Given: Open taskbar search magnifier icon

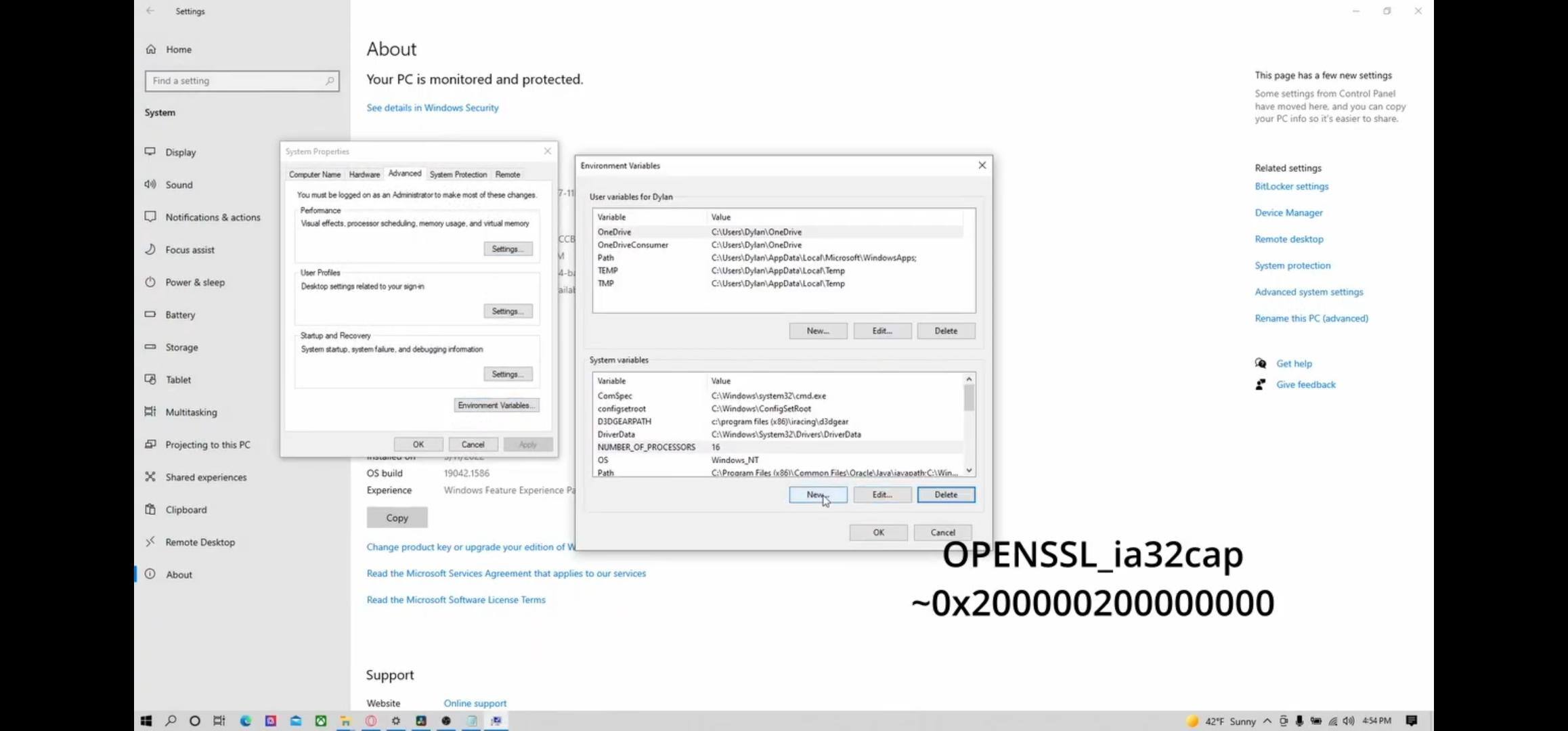Looking at the screenshot, I should (x=171, y=721).
